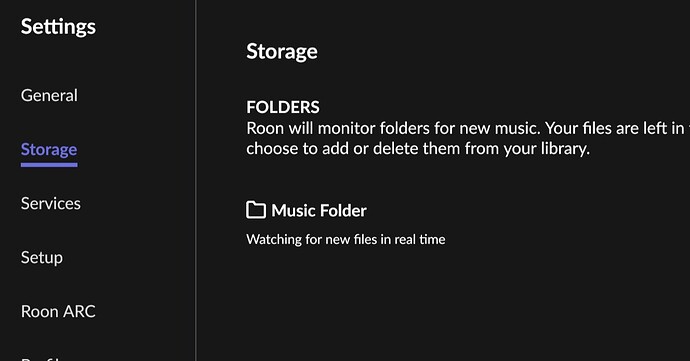Click the Storage page heading
The width and height of the screenshot is (690, 361).
click(282, 52)
